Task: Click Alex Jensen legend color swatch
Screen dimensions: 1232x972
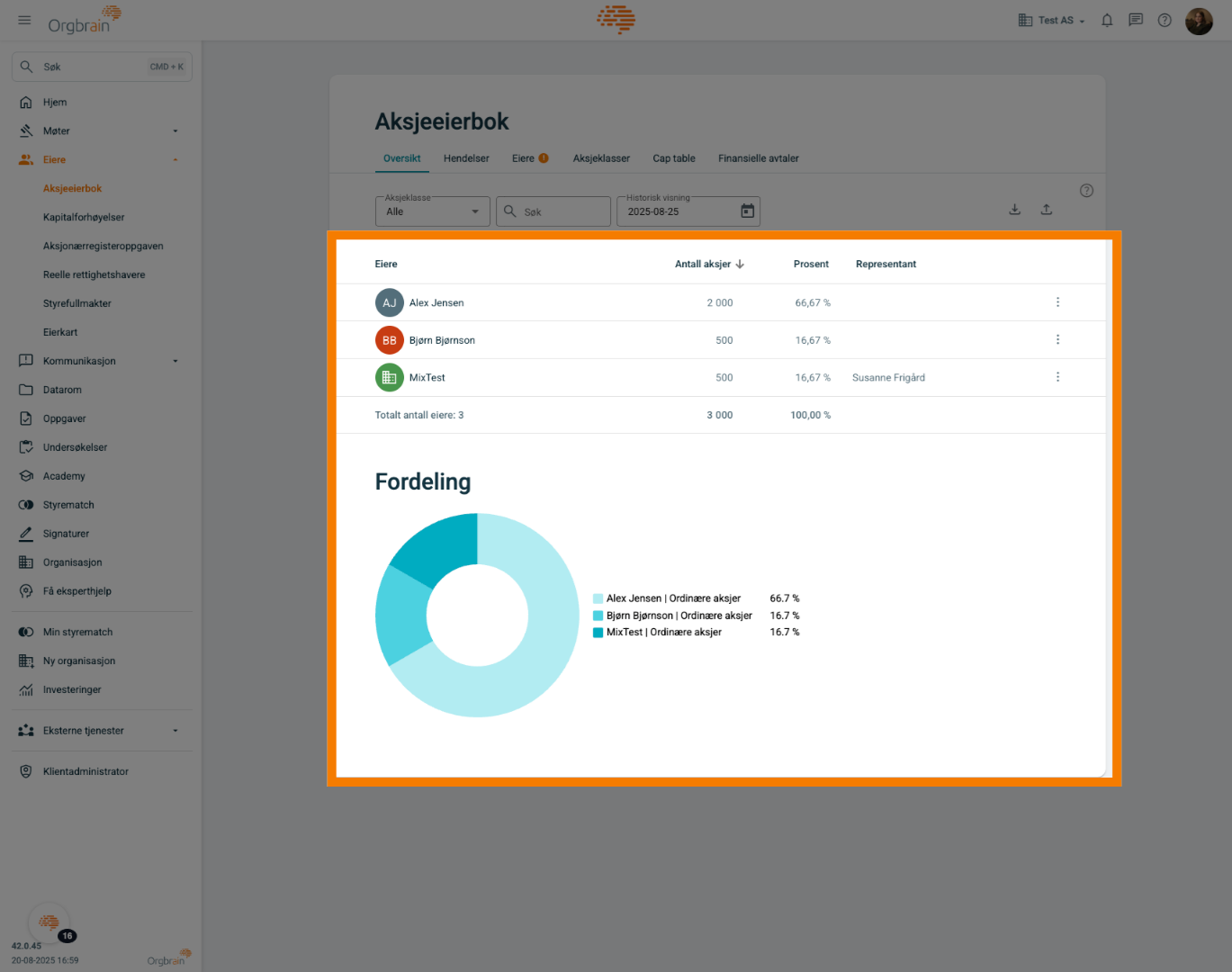Action: click(x=598, y=598)
